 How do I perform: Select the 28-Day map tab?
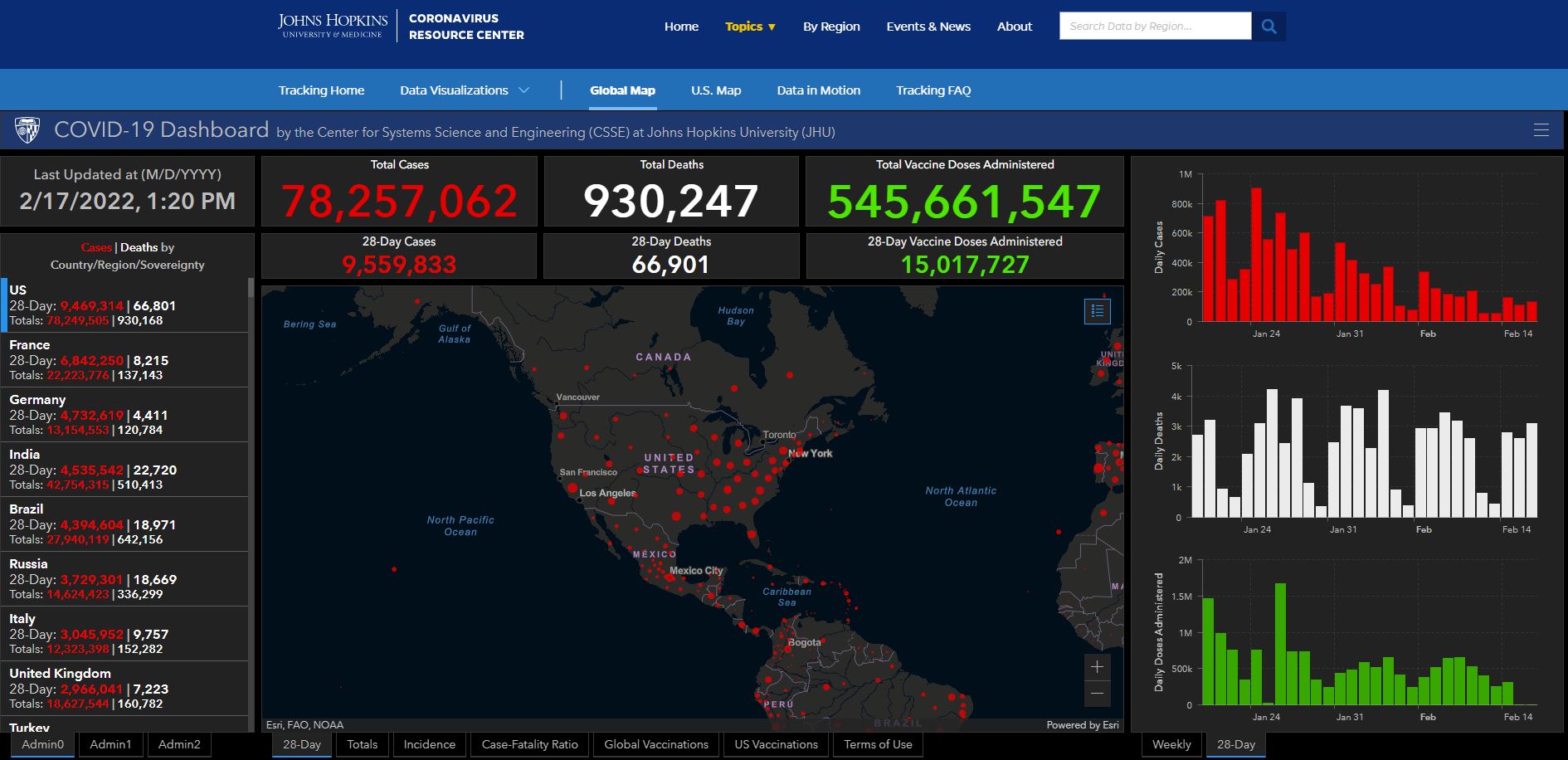[x=302, y=744]
